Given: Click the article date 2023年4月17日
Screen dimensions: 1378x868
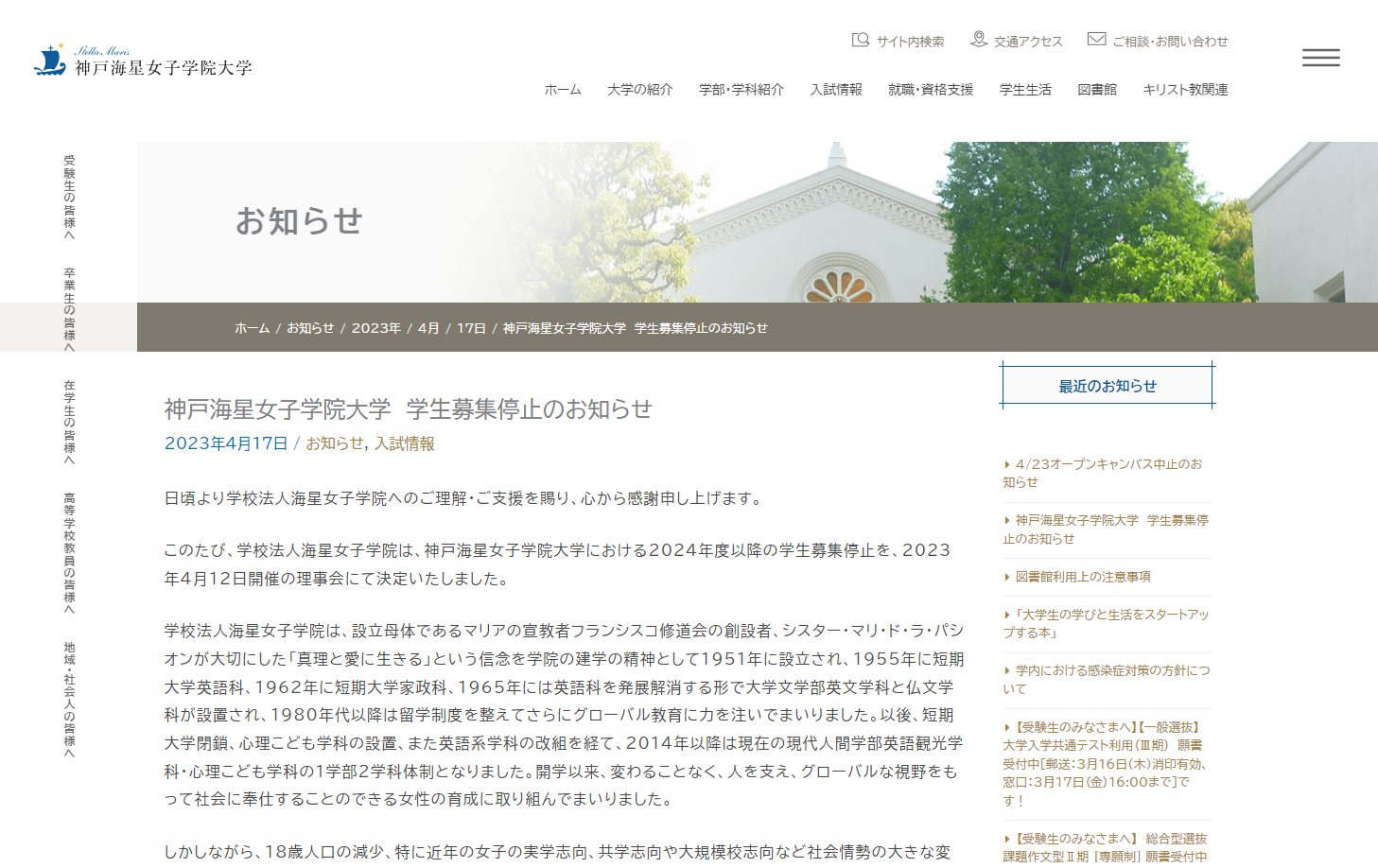Looking at the screenshot, I should click(x=226, y=443).
